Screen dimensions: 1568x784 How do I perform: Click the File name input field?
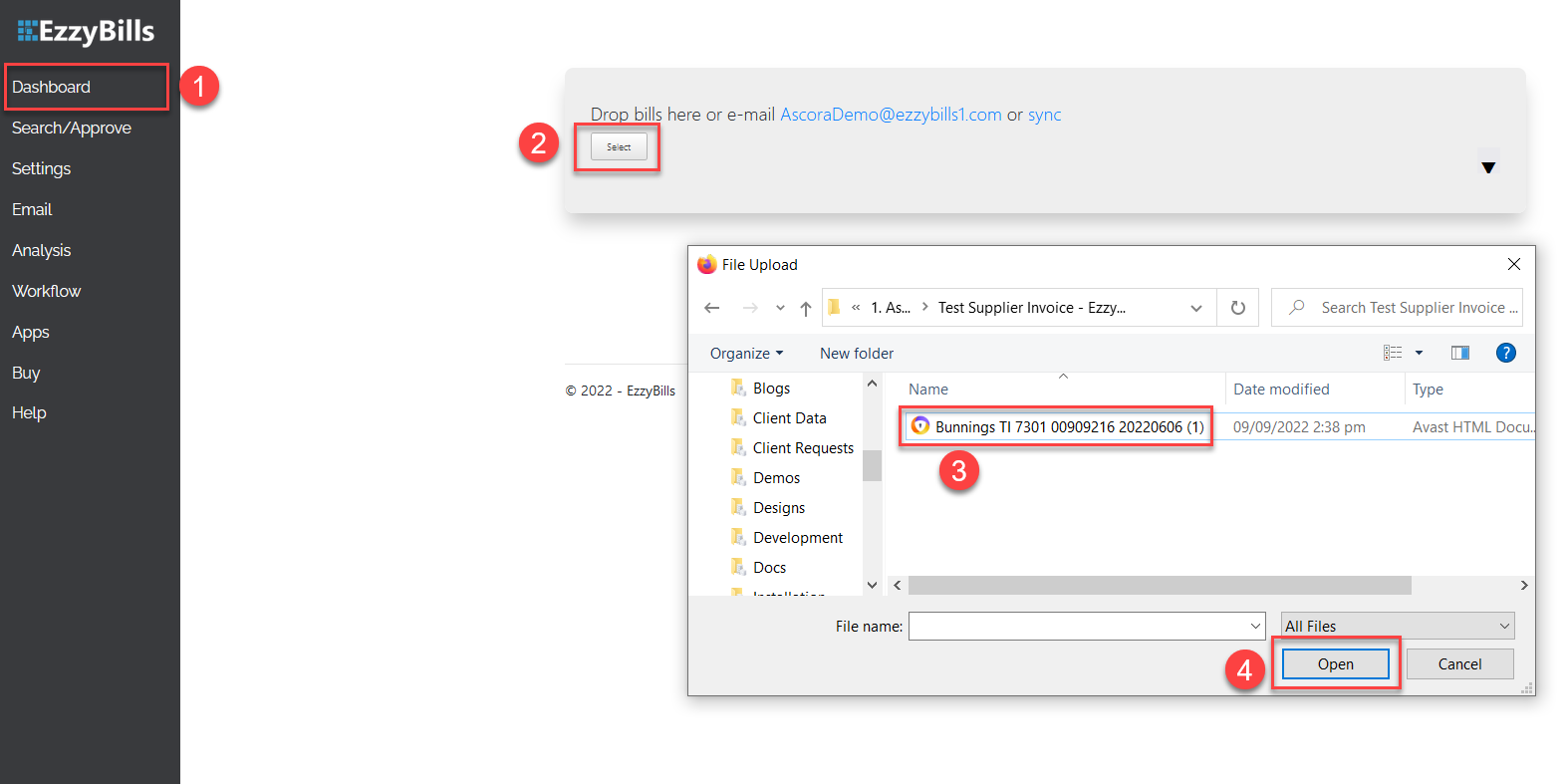tap(1087, 626)
